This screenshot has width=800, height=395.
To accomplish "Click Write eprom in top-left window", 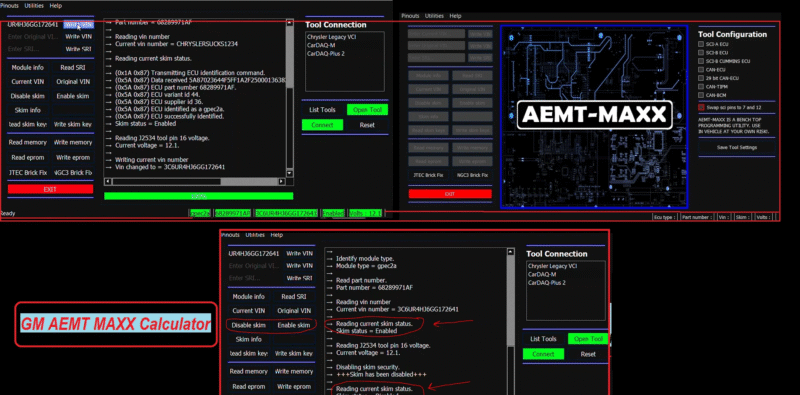I will (x=73, y=157).
